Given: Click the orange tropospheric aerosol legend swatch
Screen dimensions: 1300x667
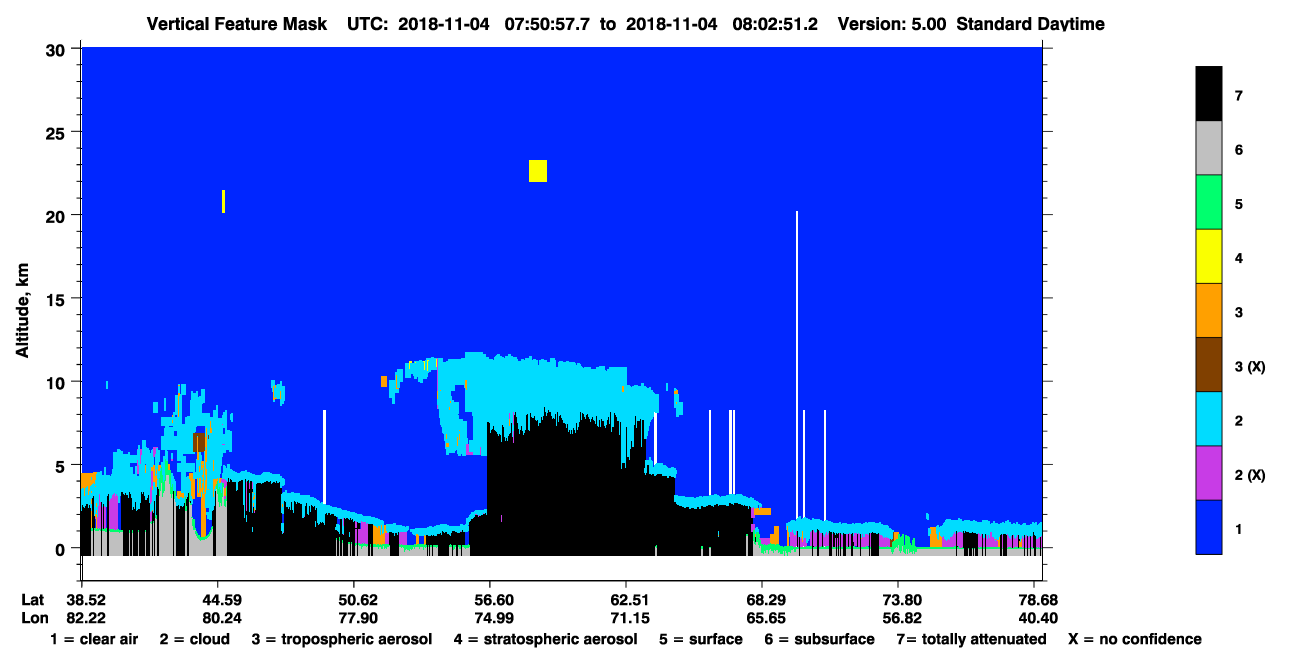Looking at the screenshot, I should (x=1209, y=310).
